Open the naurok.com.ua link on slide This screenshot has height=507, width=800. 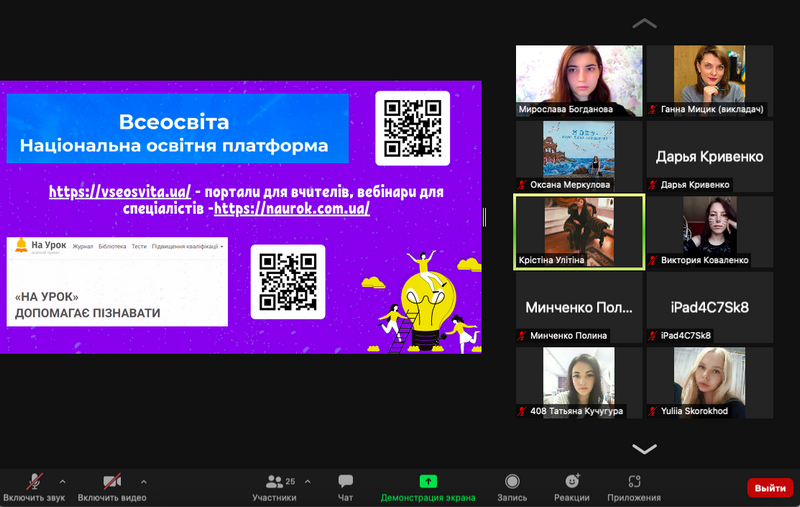(x=292, y=208)
